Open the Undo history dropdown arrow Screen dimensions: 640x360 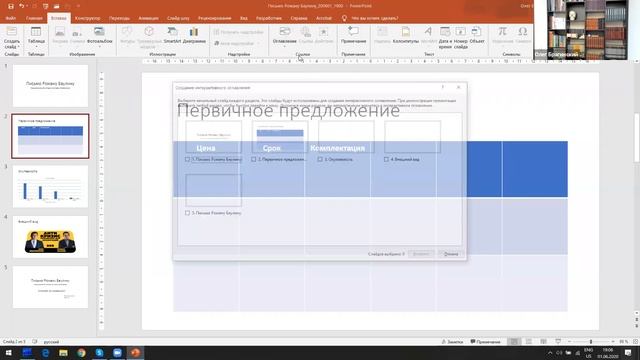(x=27, y=6)
